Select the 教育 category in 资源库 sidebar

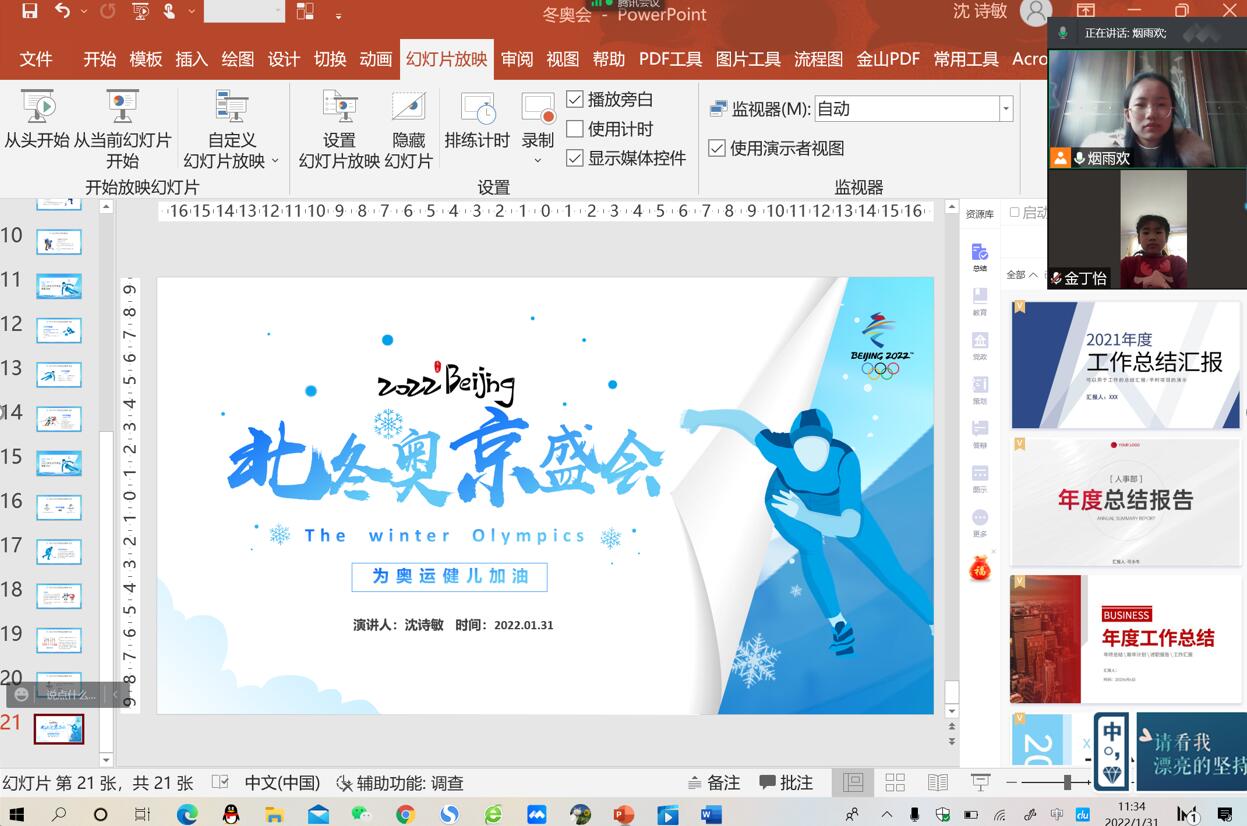coord(978,302)
